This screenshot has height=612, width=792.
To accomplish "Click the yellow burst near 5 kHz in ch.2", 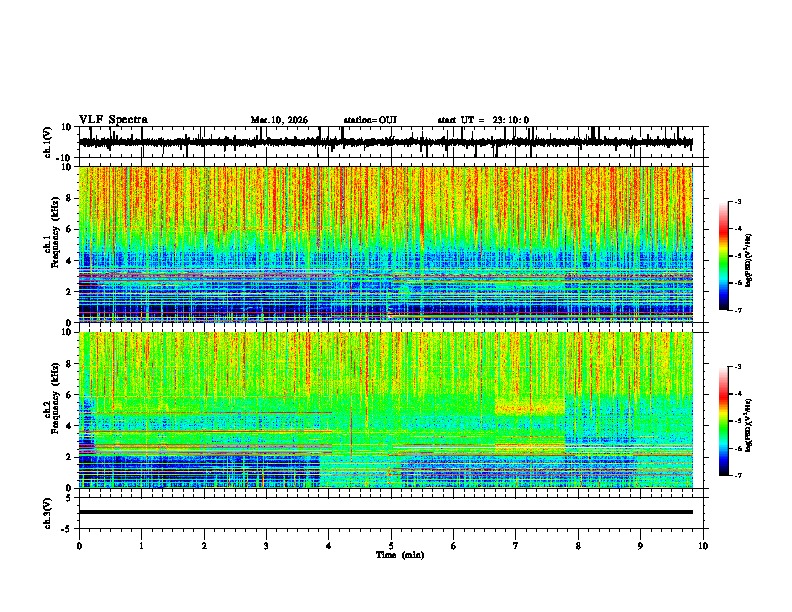I will pos(529,407).
